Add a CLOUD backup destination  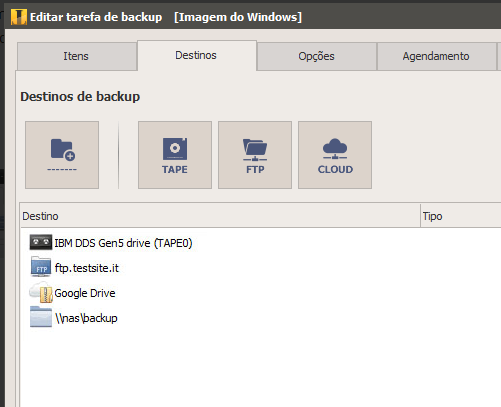(x=335, y=155)
